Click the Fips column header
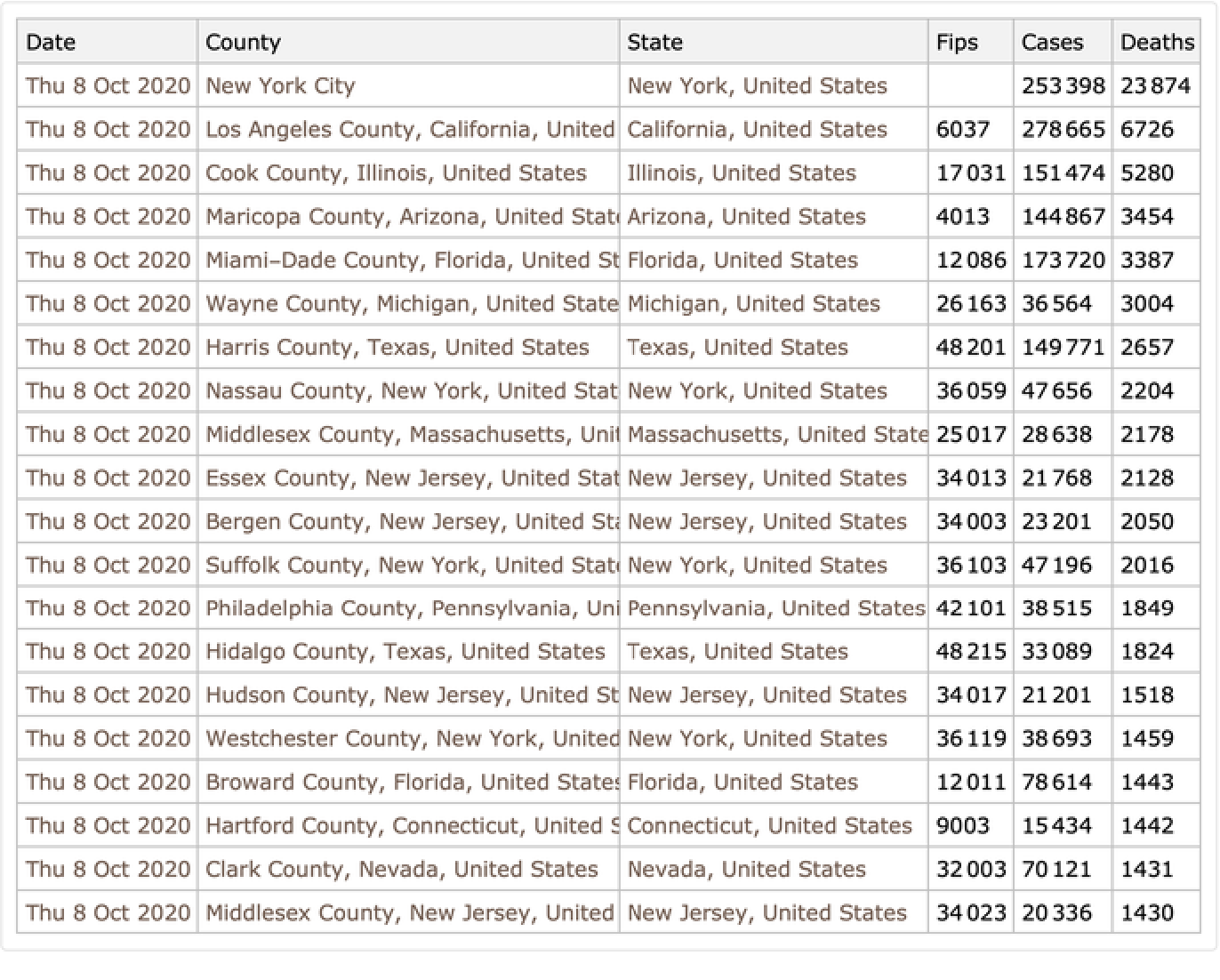The height and width of the screenshot is (980, 1220). click(957, 42)
